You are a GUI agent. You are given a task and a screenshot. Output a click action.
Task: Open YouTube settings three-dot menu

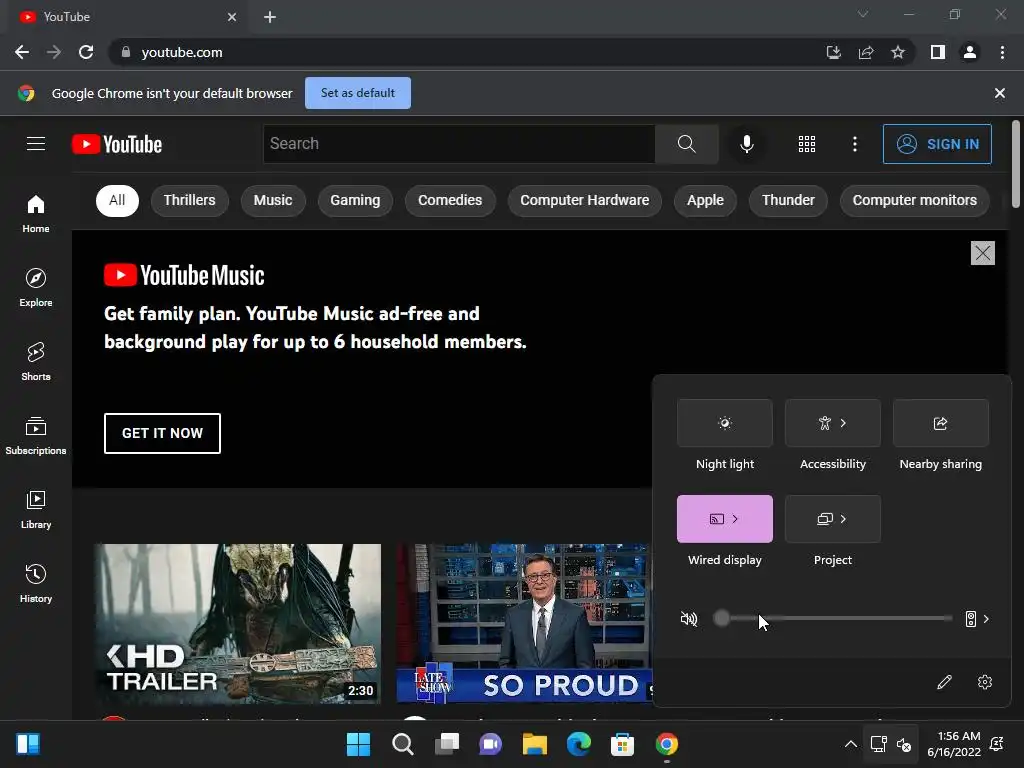(855, 144)
